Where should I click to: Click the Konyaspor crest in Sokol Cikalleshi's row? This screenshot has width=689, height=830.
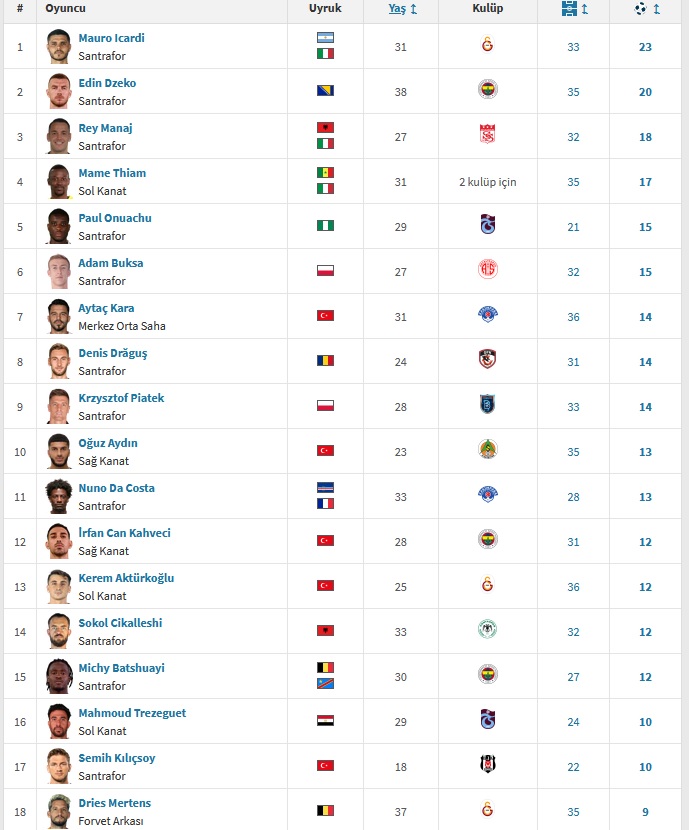tap(487, 629)
